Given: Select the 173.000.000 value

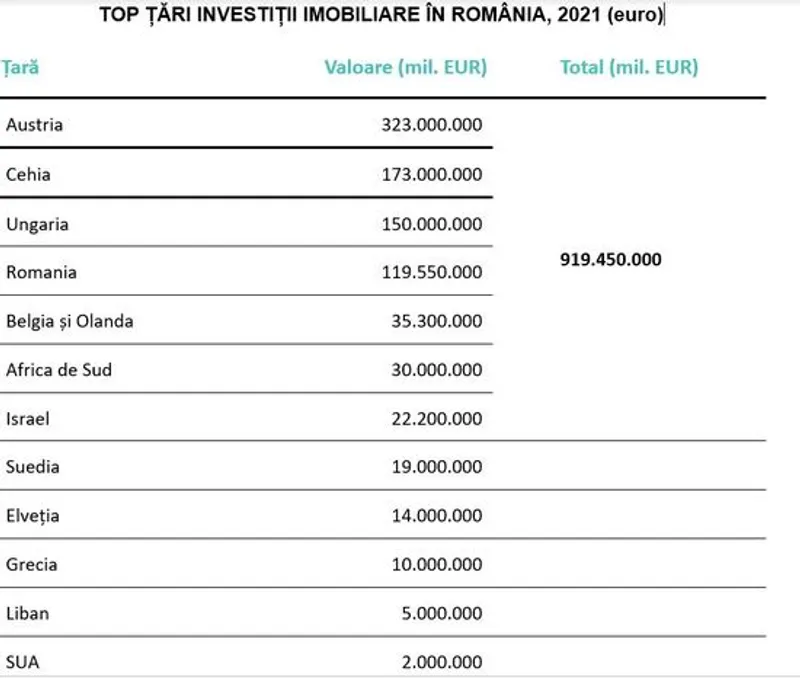Looking at the screenshot, I should click(431, 174).
